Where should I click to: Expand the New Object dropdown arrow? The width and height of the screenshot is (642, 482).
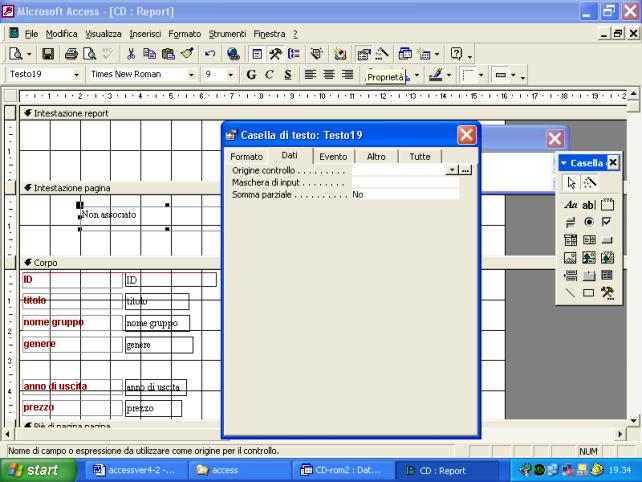coord(437,54)
